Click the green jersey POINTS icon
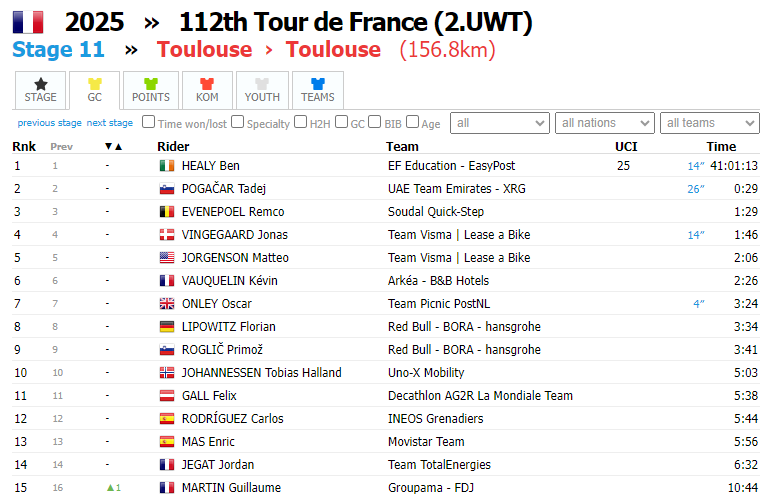772x497 pixels. pos(151,84)
